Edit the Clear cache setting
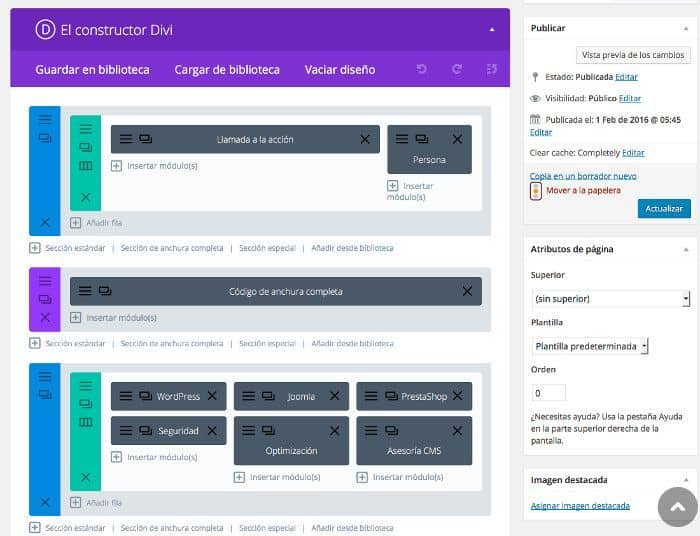700x536 pixels. point(633,153)
